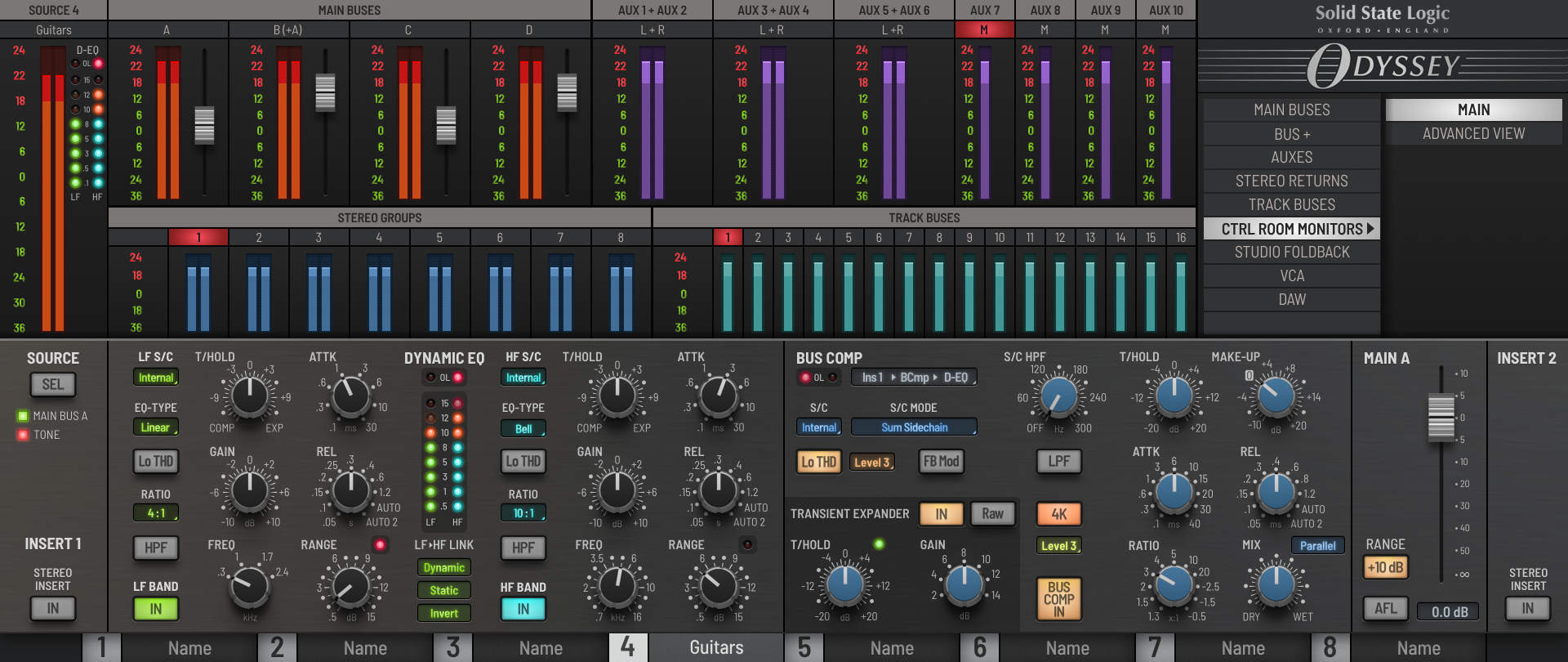Open the HF S/C Internal source selector
Viewport: 1568px width, 662px height.
pyautogui.click(x=523, y=378)
